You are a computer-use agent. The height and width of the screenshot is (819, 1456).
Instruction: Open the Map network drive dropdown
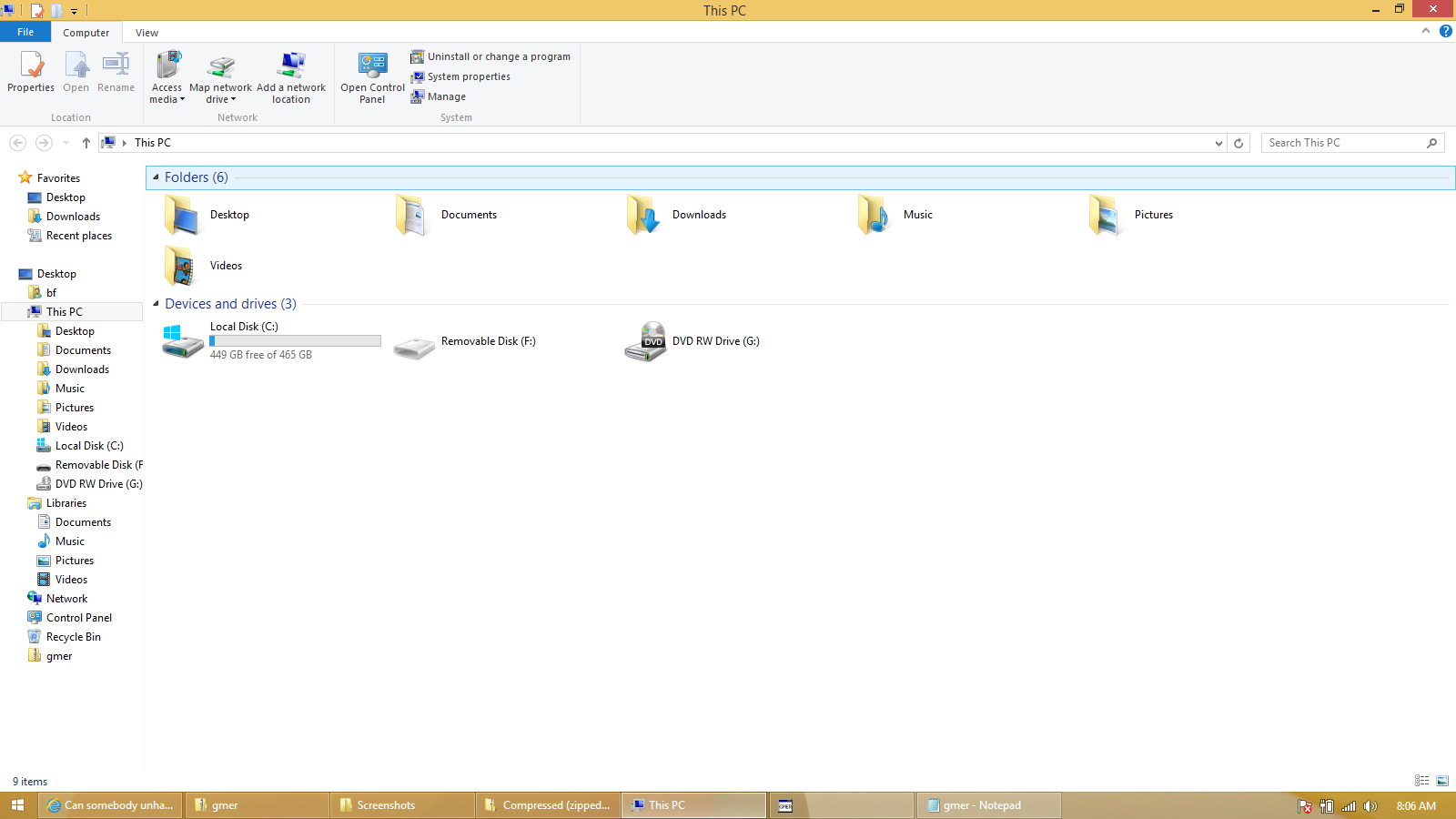pos(220,78)
